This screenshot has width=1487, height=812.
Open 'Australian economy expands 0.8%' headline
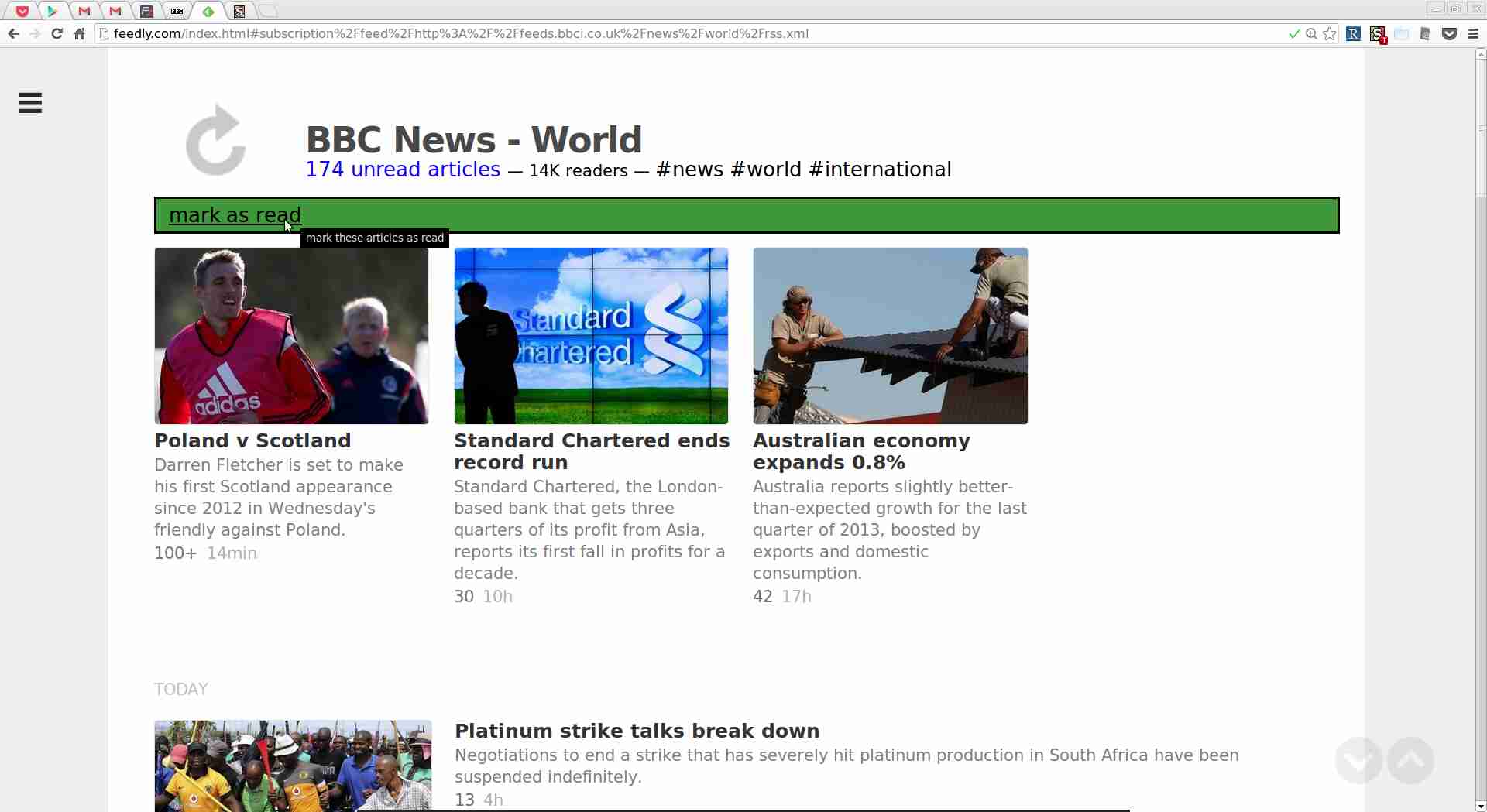click(x=861, y=451)
